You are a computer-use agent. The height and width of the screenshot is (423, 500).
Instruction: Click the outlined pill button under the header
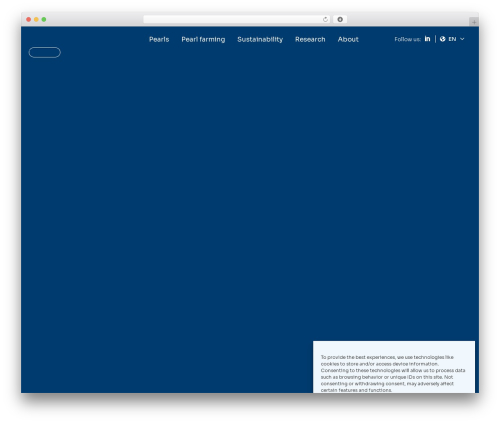pos(45,52)
